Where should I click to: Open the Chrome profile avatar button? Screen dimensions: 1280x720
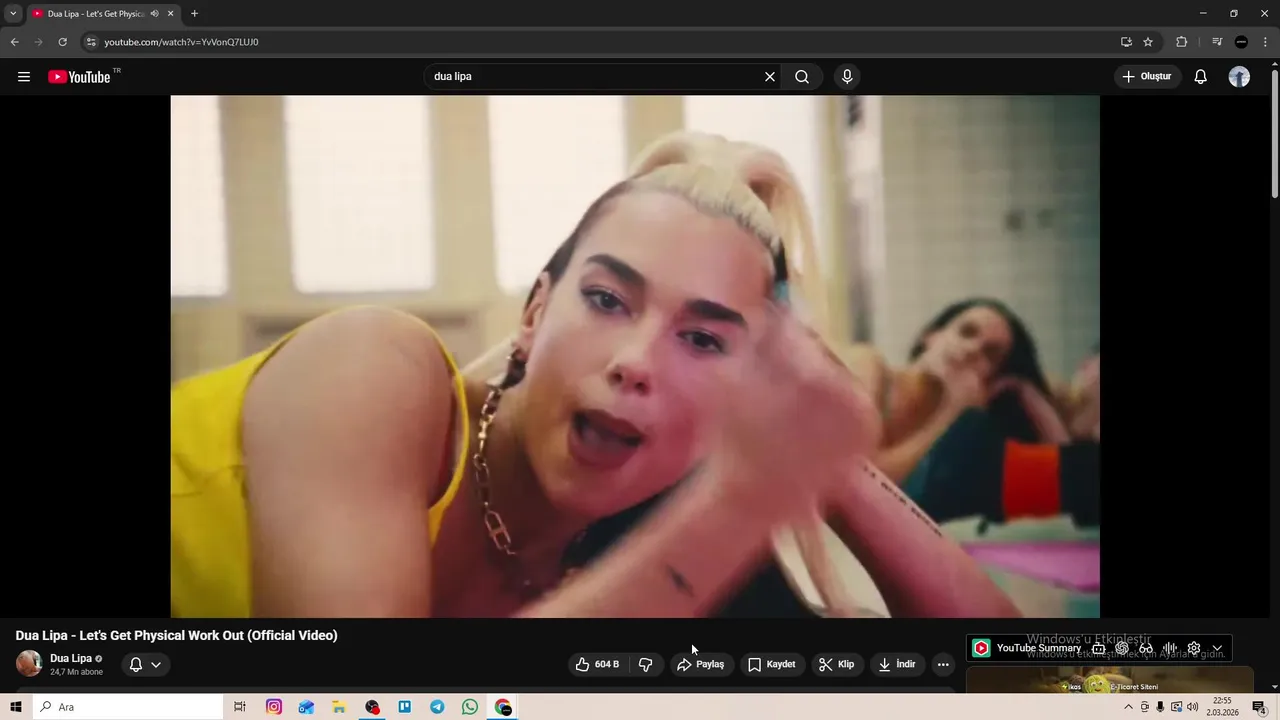pos(1241,42)
